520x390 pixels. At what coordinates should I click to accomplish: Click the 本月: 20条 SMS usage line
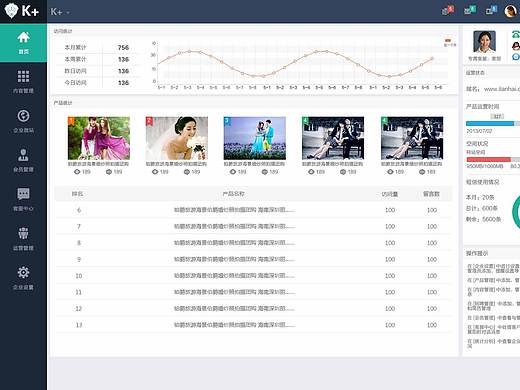point(480,197)
